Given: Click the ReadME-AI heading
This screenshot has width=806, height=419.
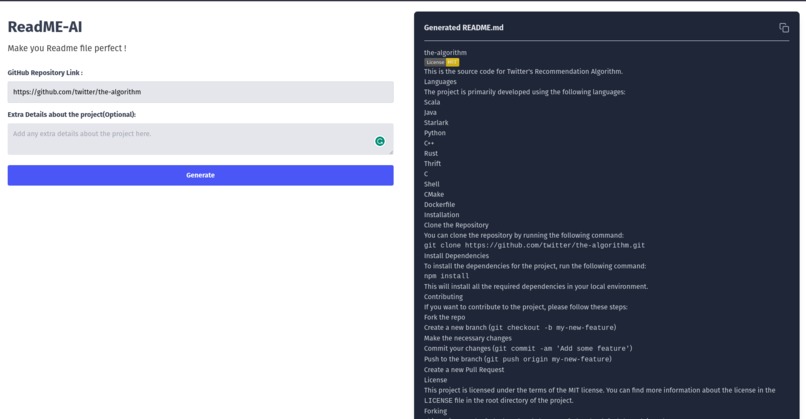Looking at the screenshot, I should click(45, 27).
